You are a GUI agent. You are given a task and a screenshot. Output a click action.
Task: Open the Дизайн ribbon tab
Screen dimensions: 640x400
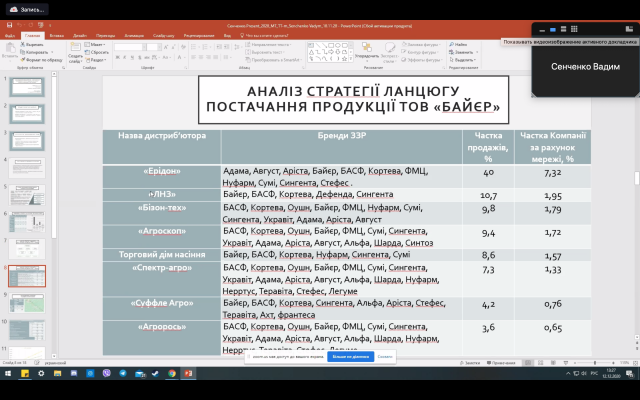tap(80, 34)
